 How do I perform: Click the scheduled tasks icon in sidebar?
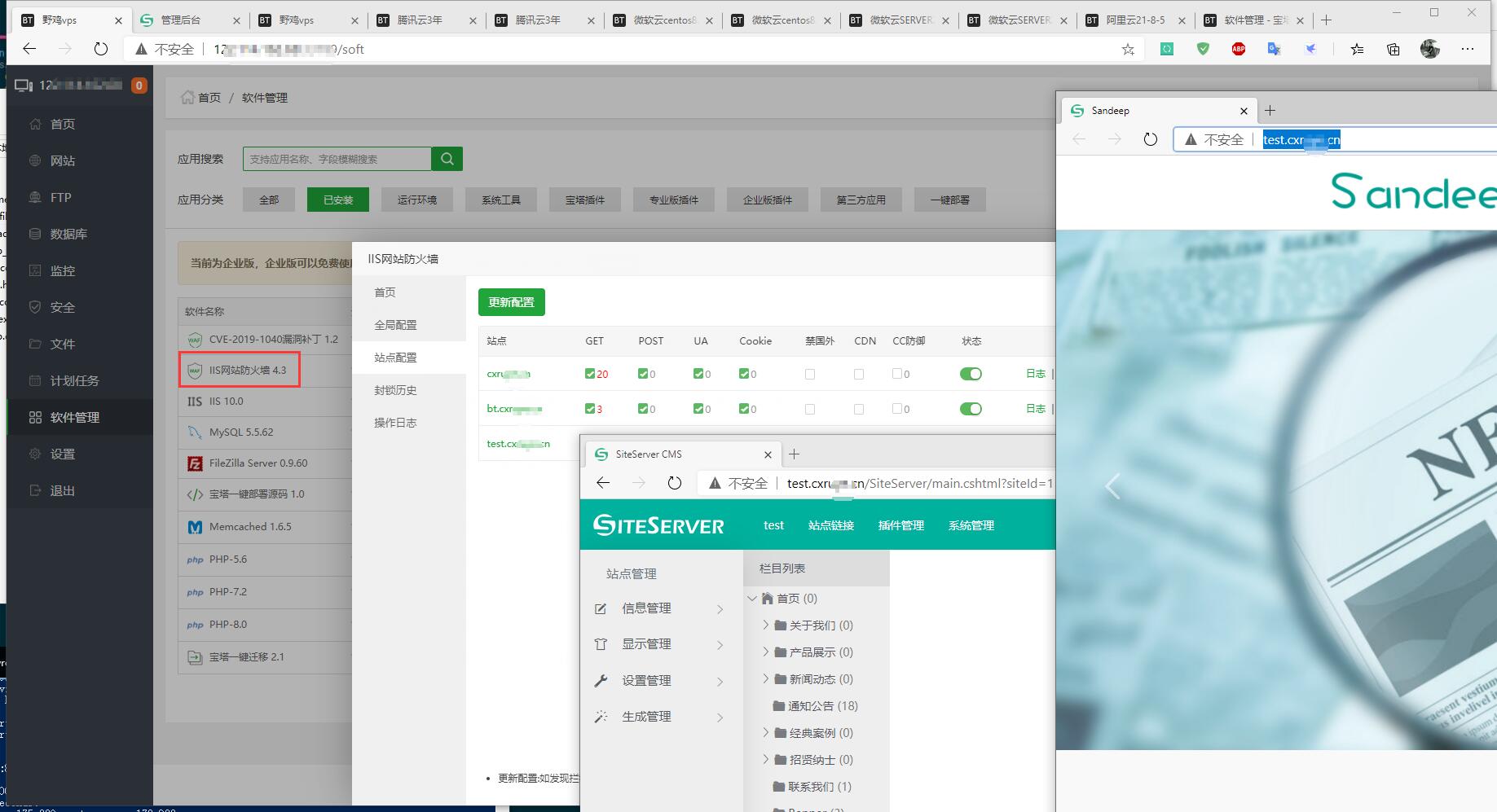click(35, 380)
